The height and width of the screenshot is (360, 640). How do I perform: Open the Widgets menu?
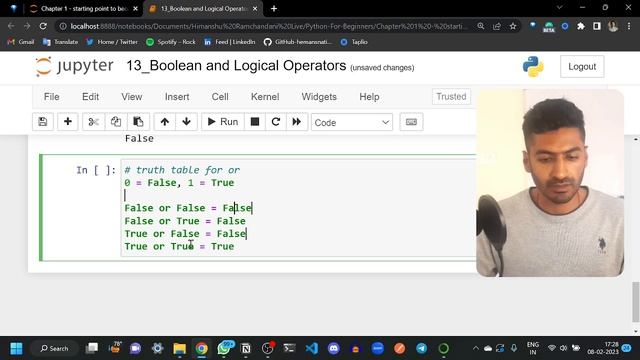[319, 97]
